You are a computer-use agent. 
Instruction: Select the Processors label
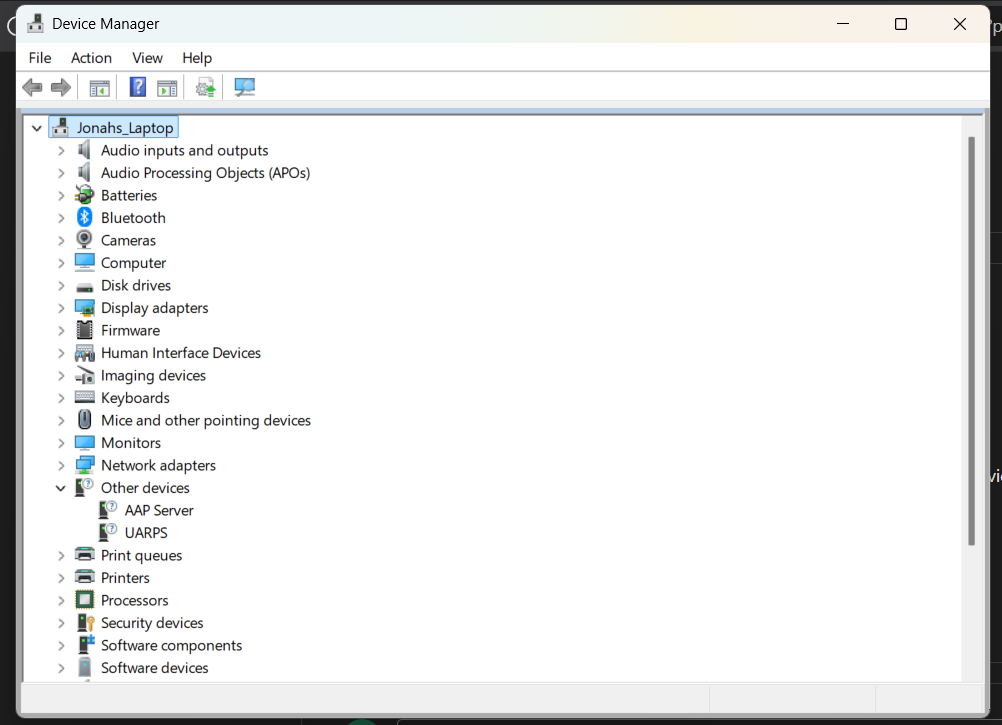[x=134, y=600]
